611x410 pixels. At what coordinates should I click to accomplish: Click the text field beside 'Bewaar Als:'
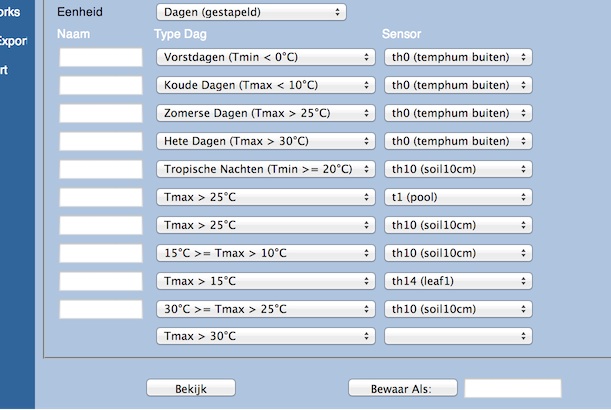coord(513,388)
